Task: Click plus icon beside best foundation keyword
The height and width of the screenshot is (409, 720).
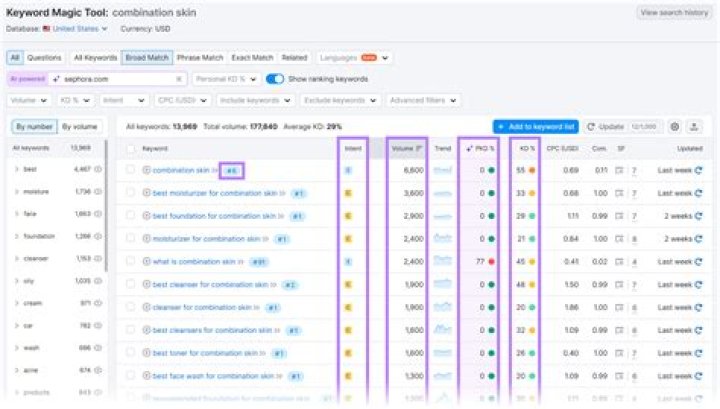Action: (x=146, y=216)
